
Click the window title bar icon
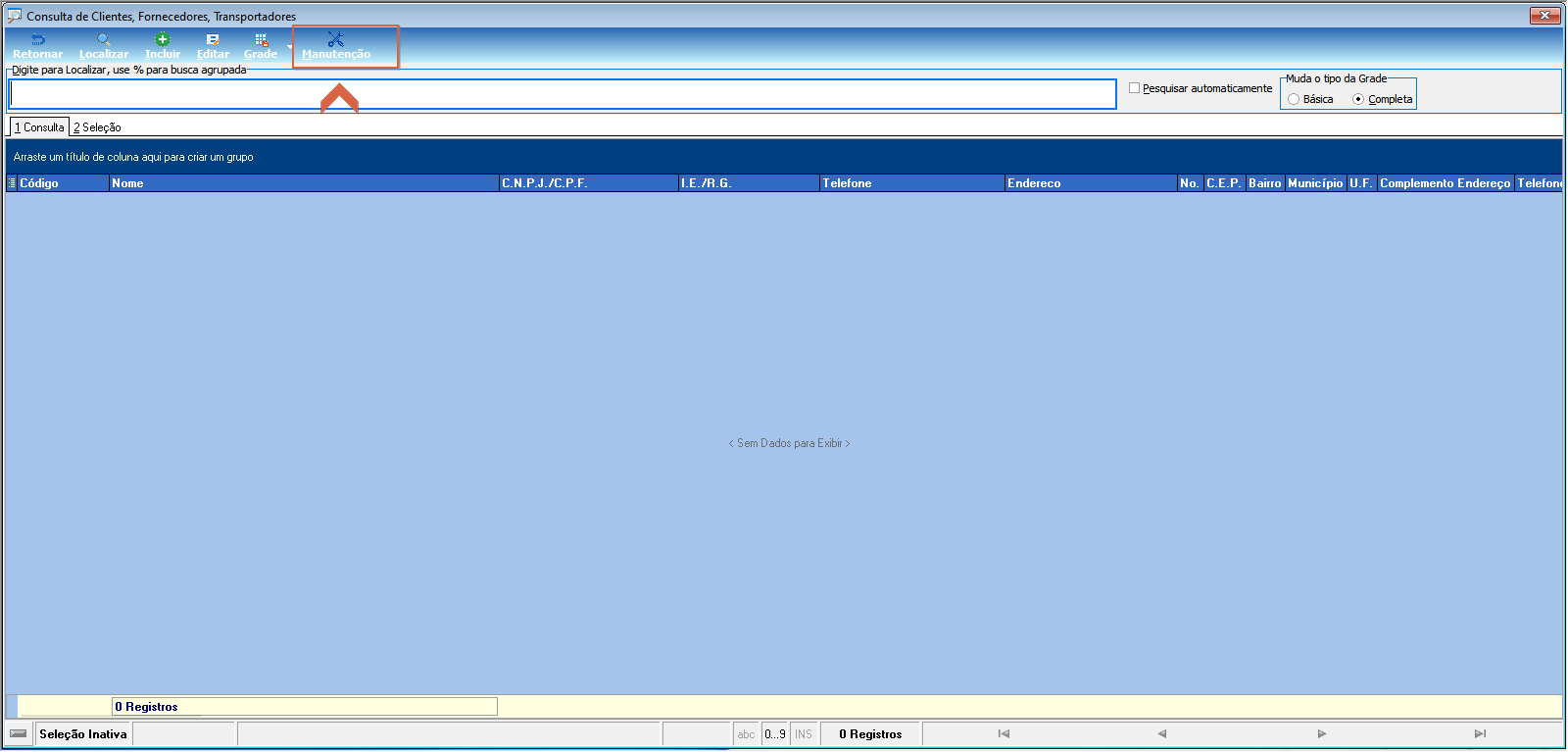[x=15, y=16]
